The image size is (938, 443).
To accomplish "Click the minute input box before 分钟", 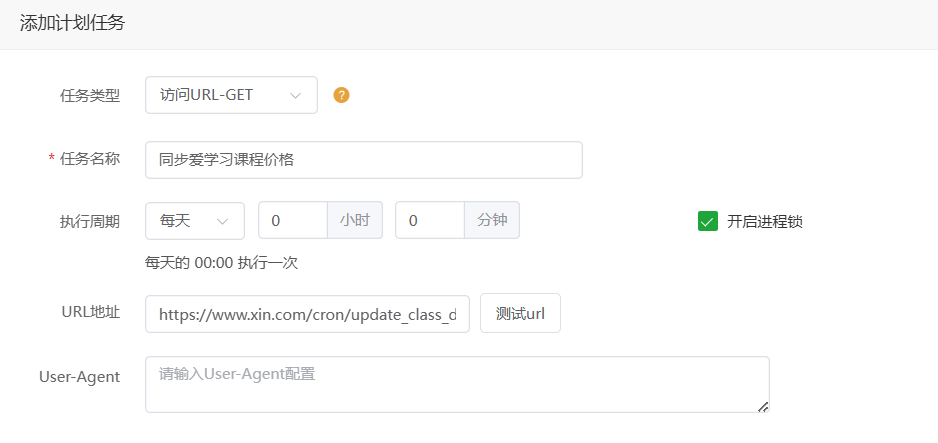I will [430, 221].
